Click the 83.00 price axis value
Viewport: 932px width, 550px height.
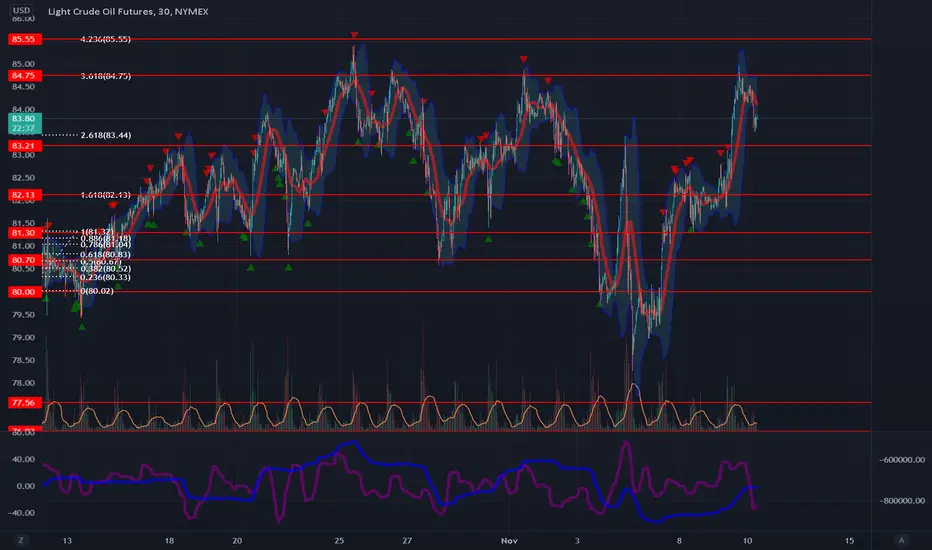click(x=23, y=155)
